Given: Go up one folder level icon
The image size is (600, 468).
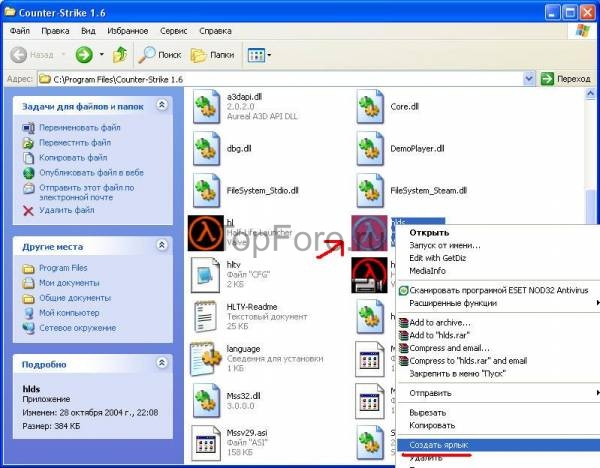Looking at the screenshot, I should click(120, 55).
